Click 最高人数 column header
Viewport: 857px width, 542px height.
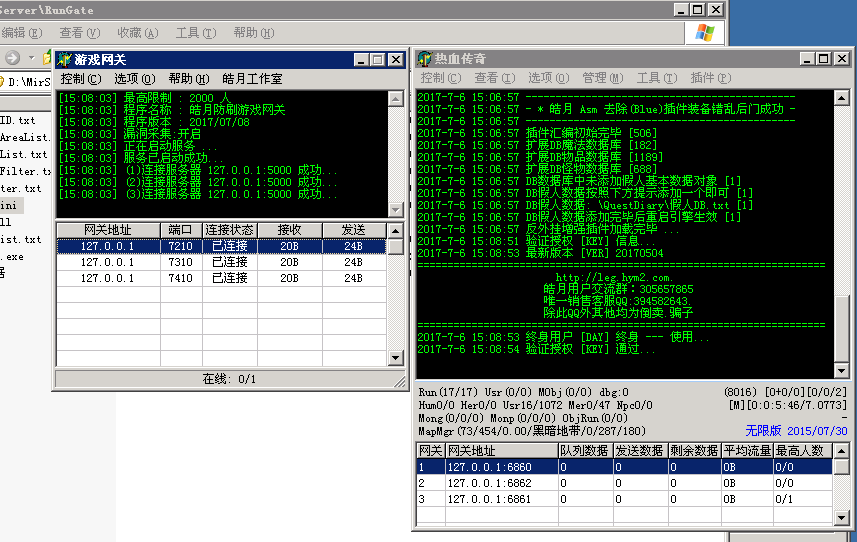[x=803, y=451]
